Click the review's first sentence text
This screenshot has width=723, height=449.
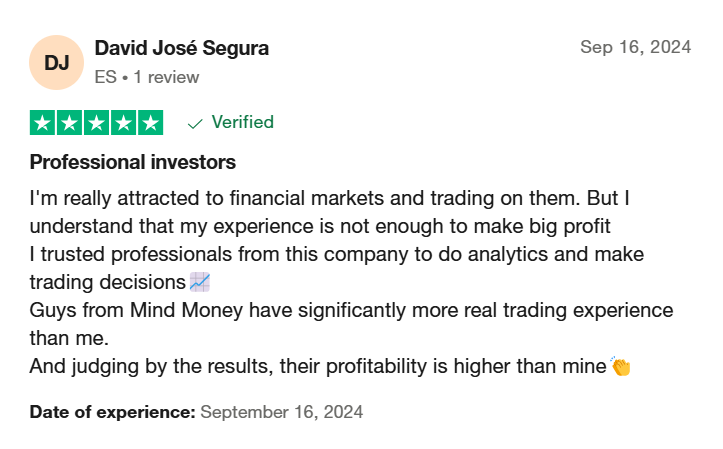tap(305, 198)
